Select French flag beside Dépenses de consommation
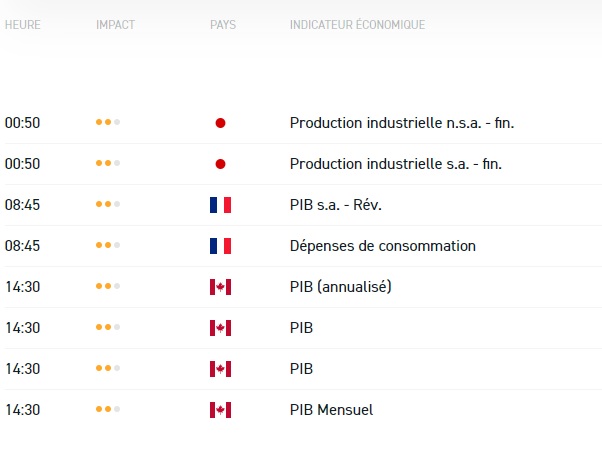Viewport: 602px width, 453px height. coord(220,246)
